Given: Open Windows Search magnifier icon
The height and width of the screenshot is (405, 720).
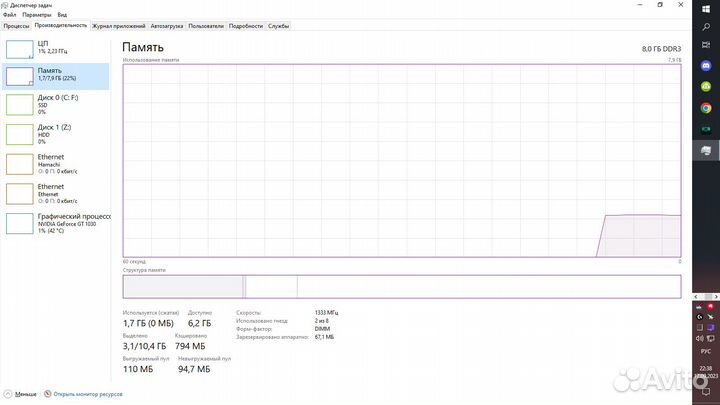Looking at the screenshot, I should coord(706,27).
